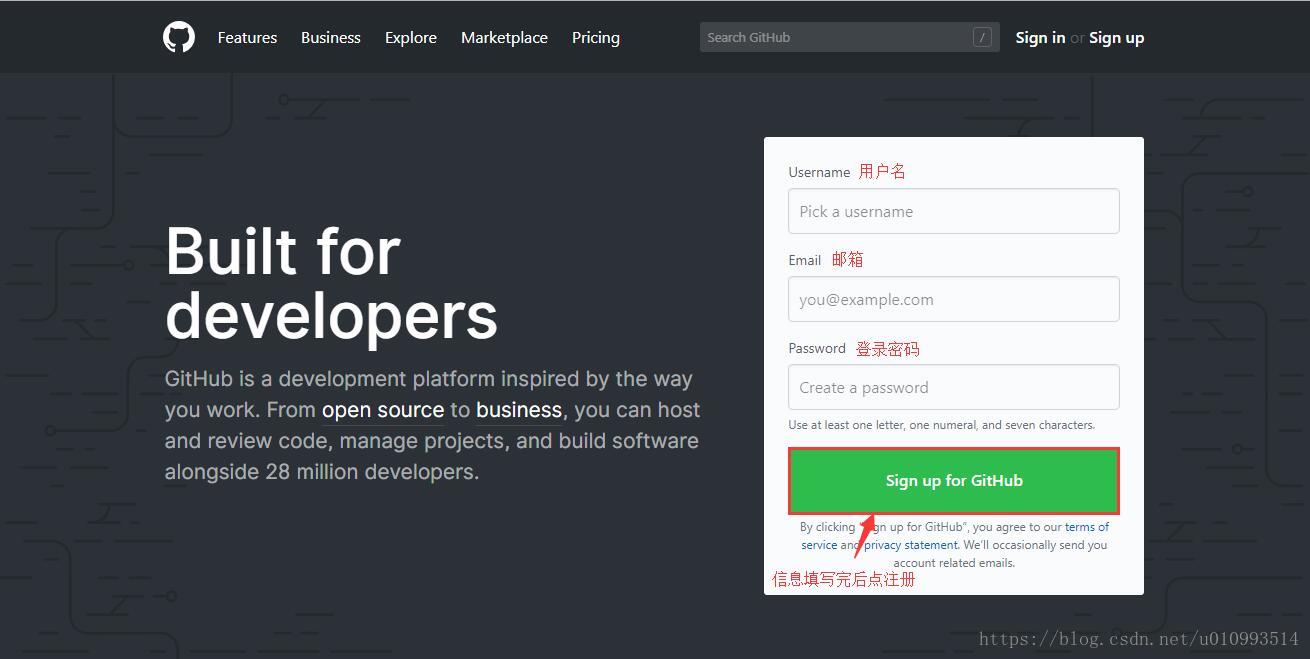Click the green Sign up for GitHub button
This screenshot has height=659, width=1310.
click(x=954, y=481)
